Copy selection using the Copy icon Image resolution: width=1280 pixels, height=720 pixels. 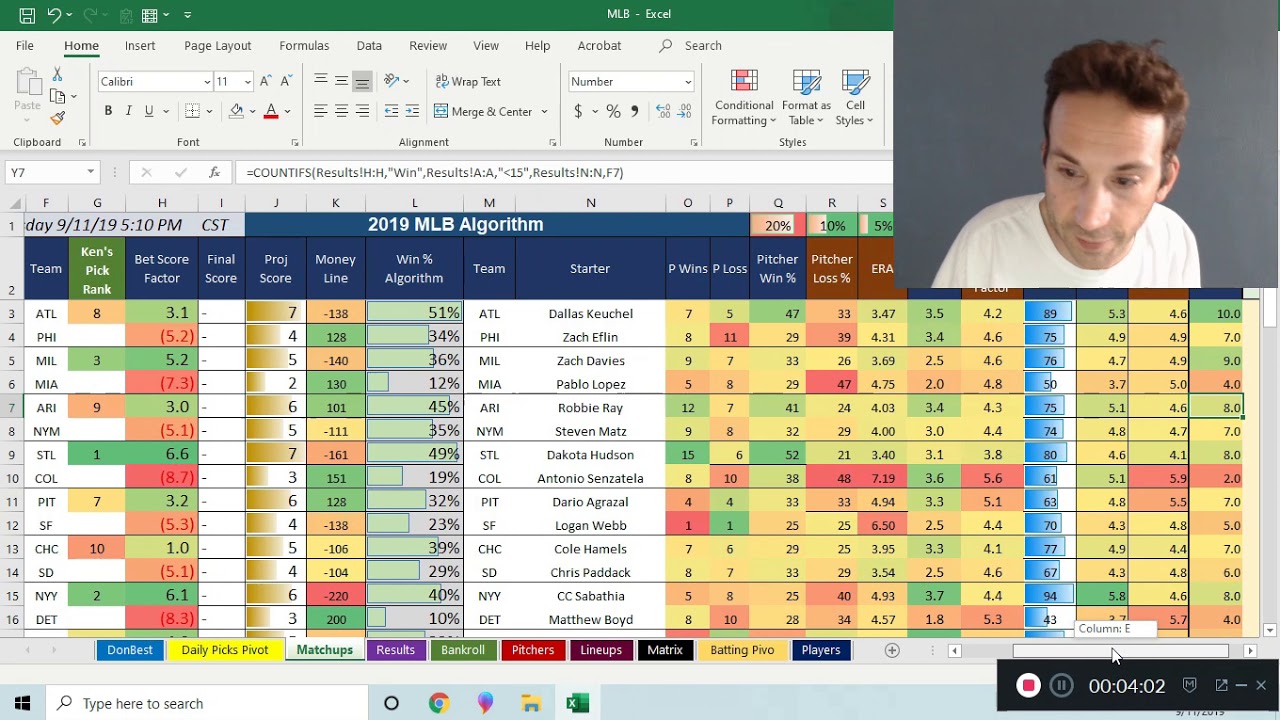(x=57, y=97)
